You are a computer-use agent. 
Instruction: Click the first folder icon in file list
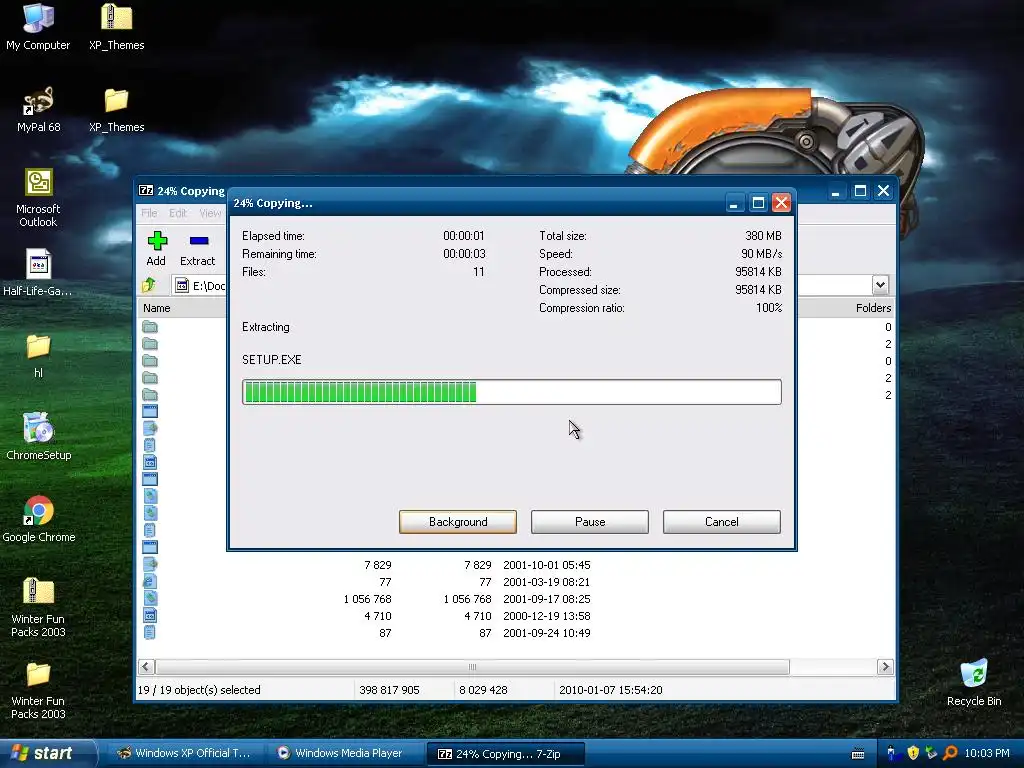click(x=150, y=327)
